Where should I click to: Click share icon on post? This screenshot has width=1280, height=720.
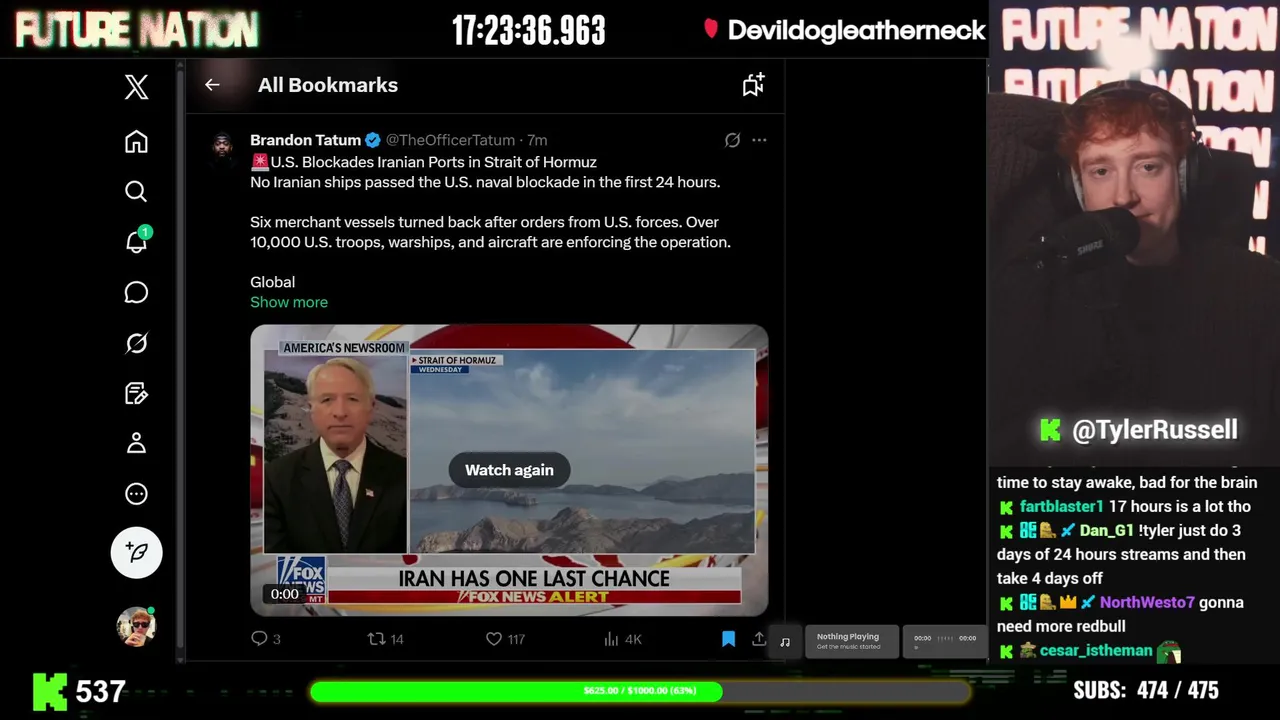(759, 639)
